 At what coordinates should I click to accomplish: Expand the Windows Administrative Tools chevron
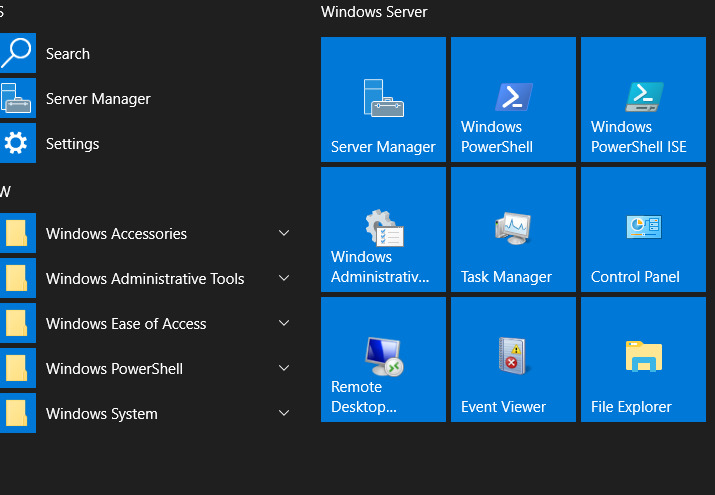(x=284, y=278)
